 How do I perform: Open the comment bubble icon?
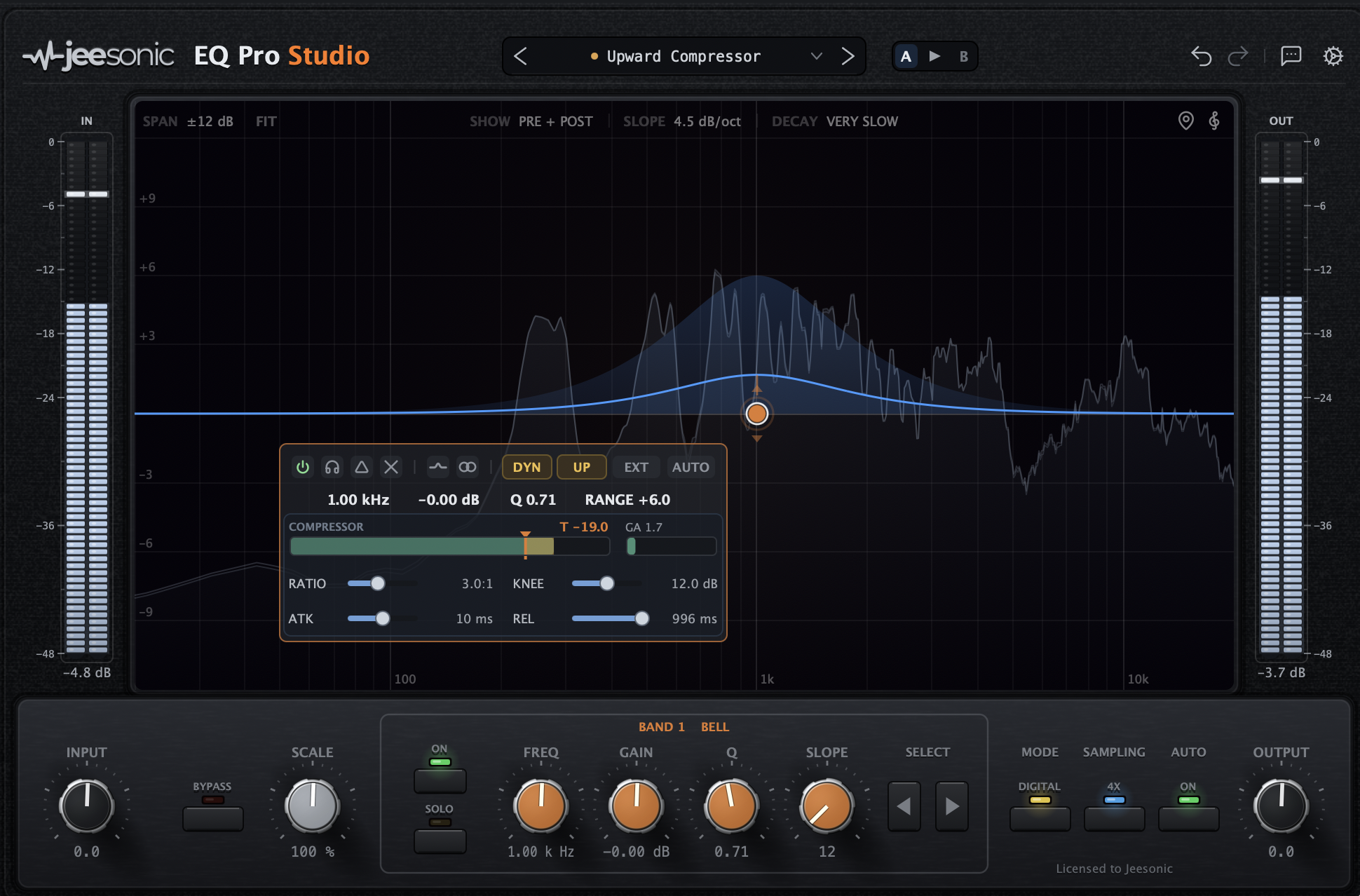1291,56
